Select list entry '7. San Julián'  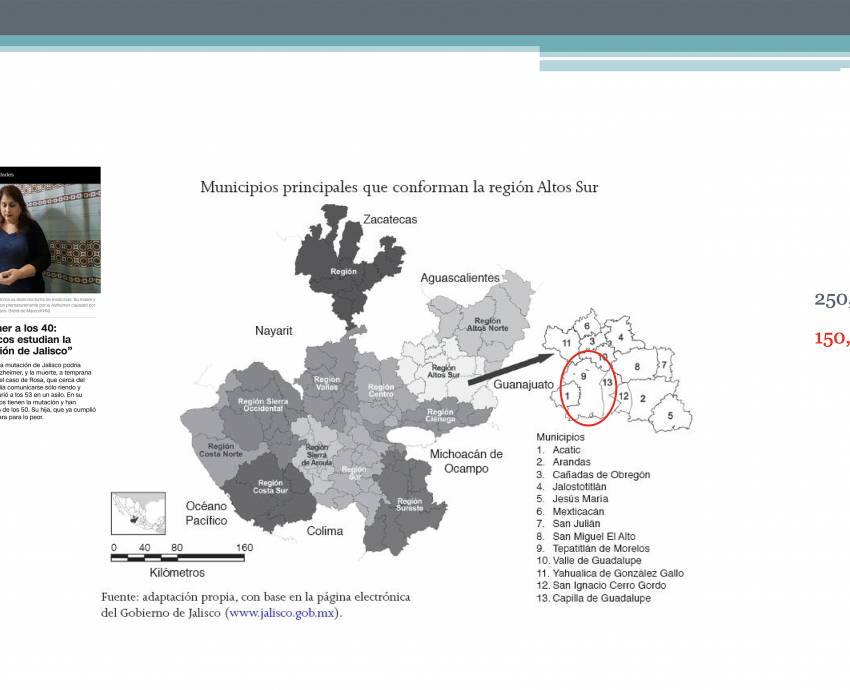click(568, 524)
